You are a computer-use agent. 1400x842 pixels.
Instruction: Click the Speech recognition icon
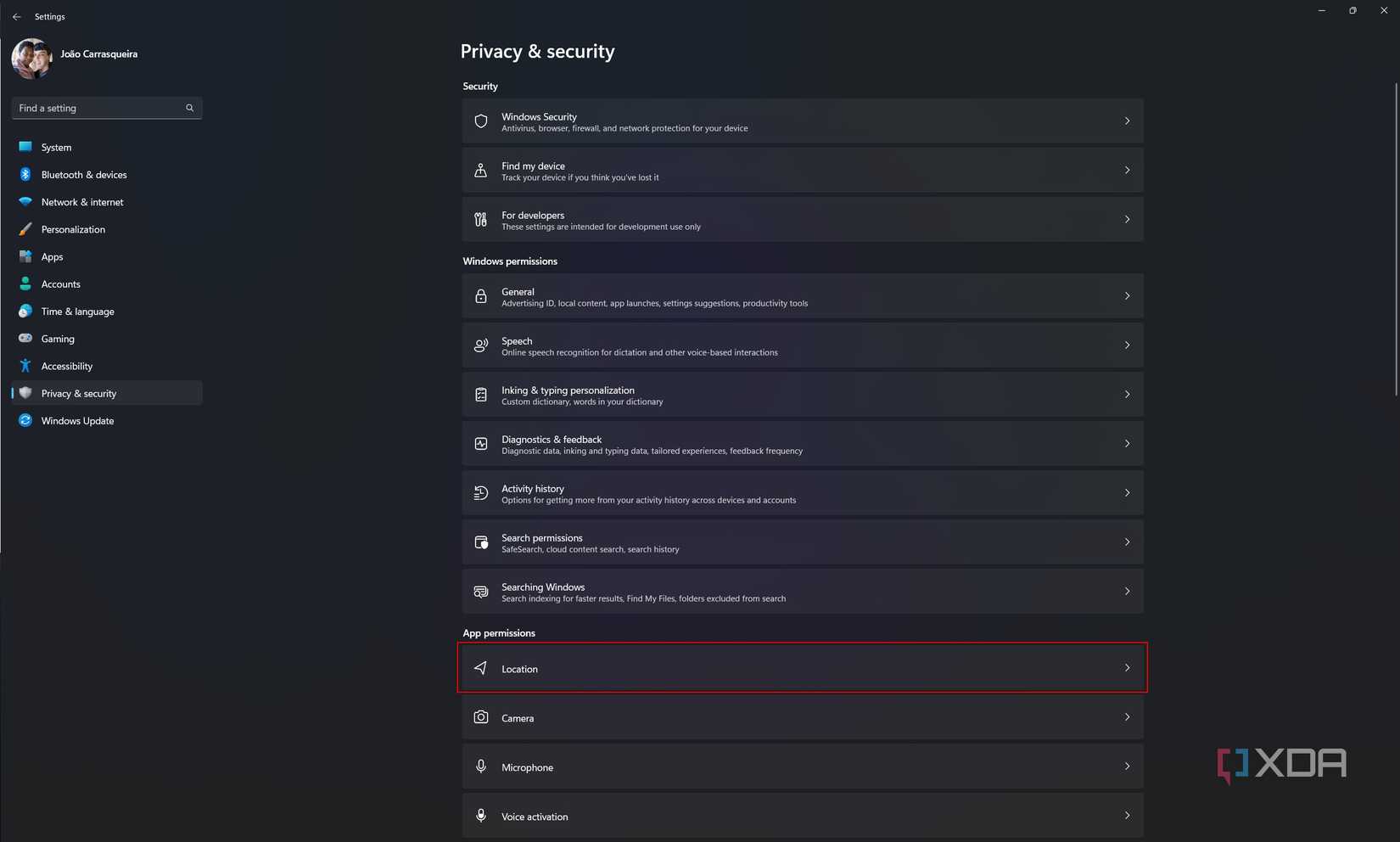click(481, 345)
